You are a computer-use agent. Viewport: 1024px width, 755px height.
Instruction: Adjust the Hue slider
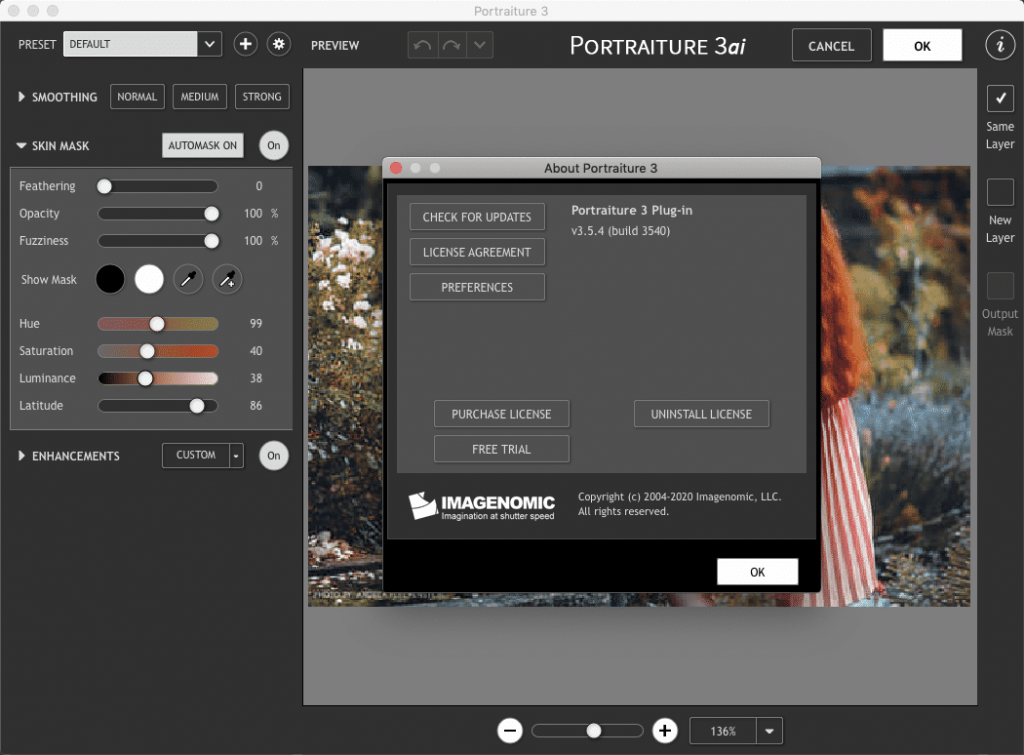click(157, 324)
